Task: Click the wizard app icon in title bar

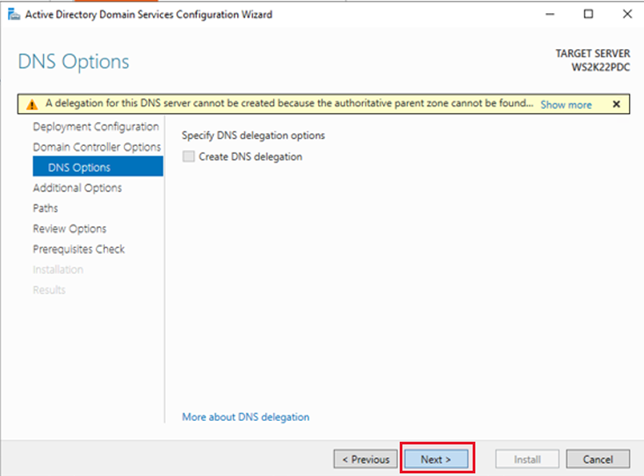Action: pos(14,15)
